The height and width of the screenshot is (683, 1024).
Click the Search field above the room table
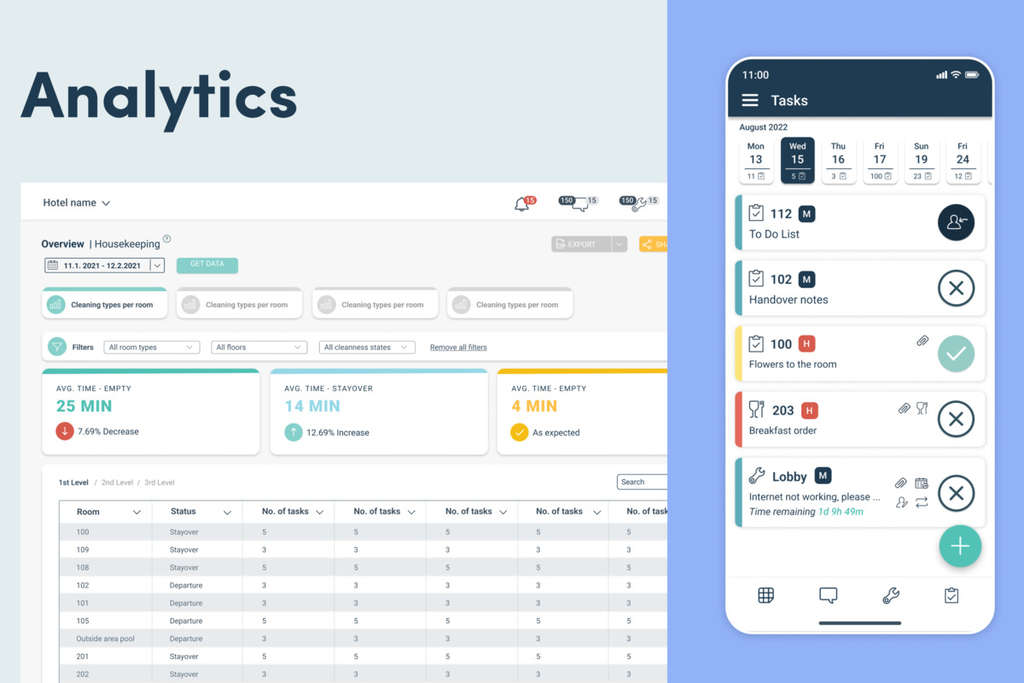(645, 481)
